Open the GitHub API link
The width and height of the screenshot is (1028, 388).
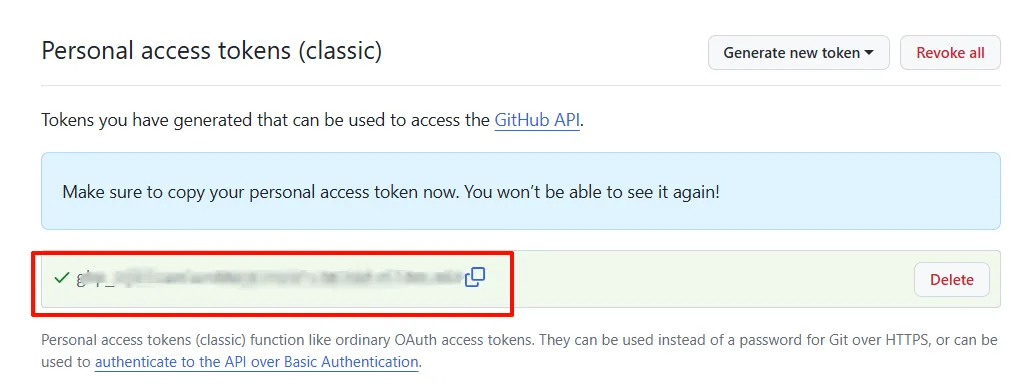pos(537,121)
